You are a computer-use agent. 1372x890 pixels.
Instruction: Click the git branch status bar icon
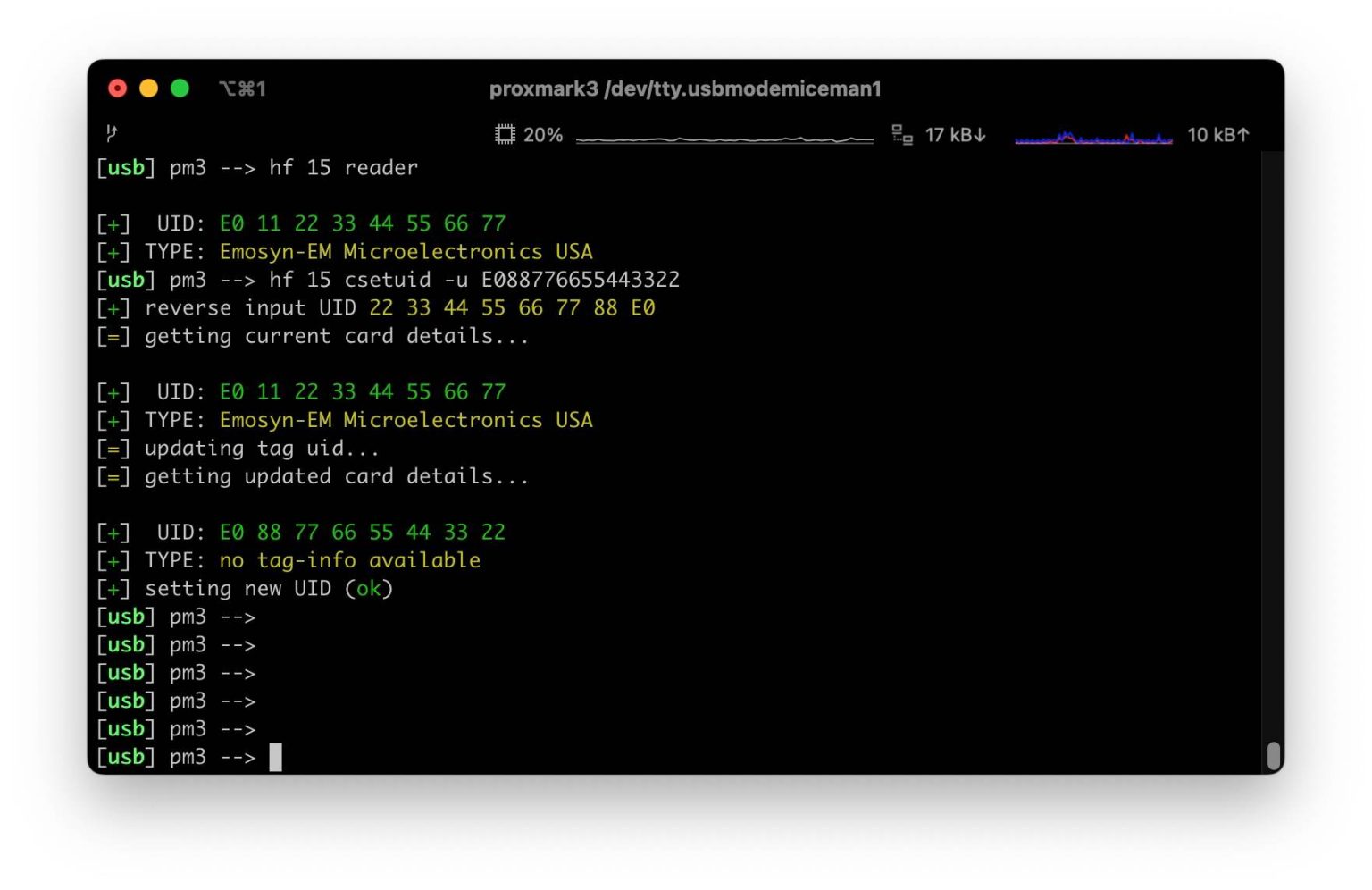[x=112, y=134]
